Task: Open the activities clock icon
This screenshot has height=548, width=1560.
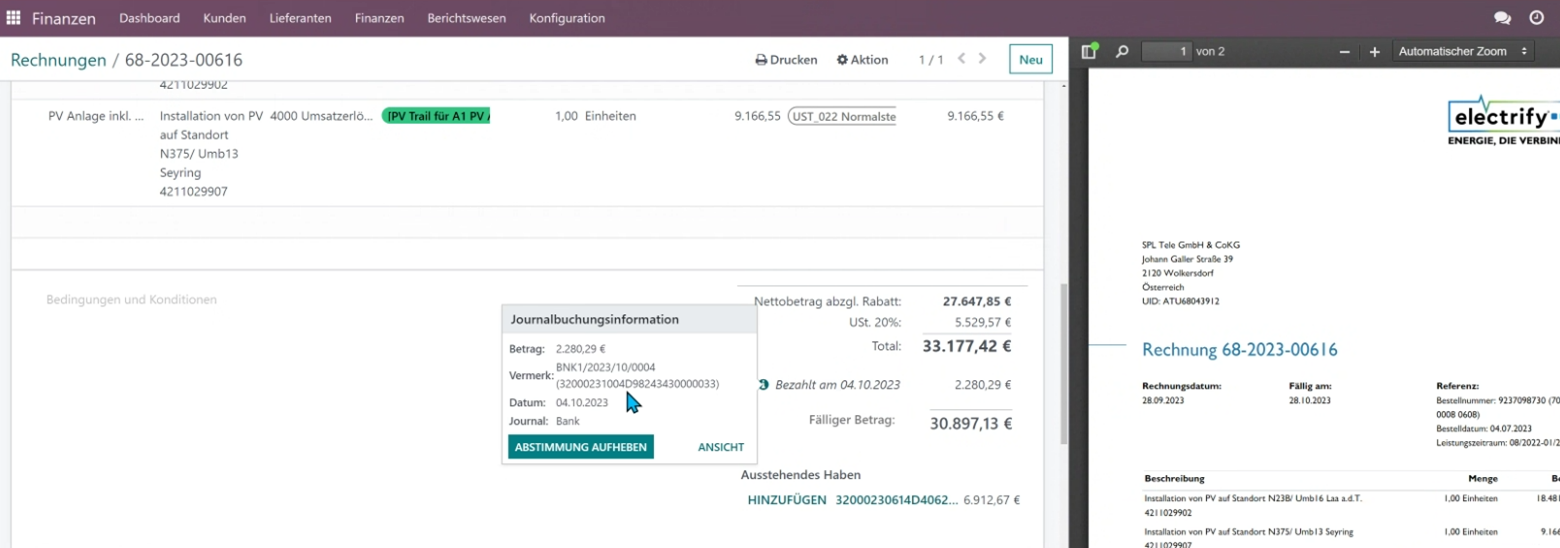Action: 1537,18
